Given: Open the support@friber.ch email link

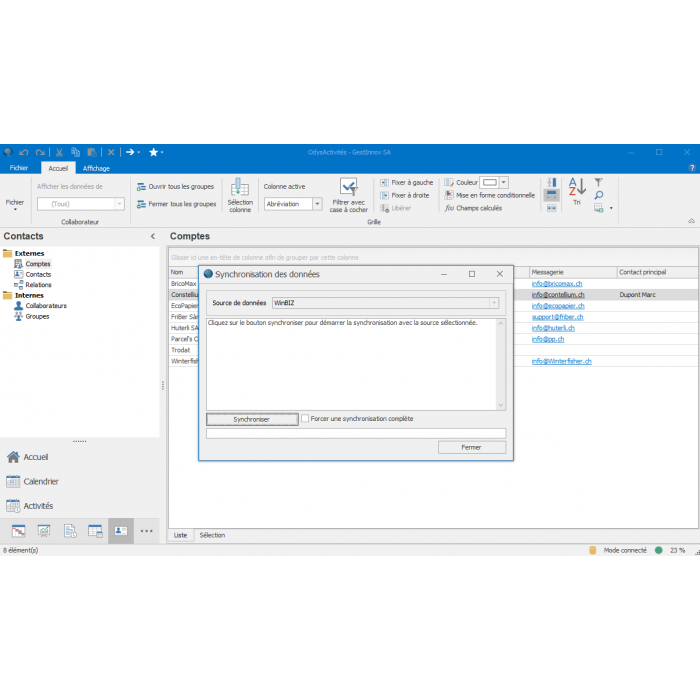Looking at the screenshot, I should pyautogui.click(x=557, y=317).
